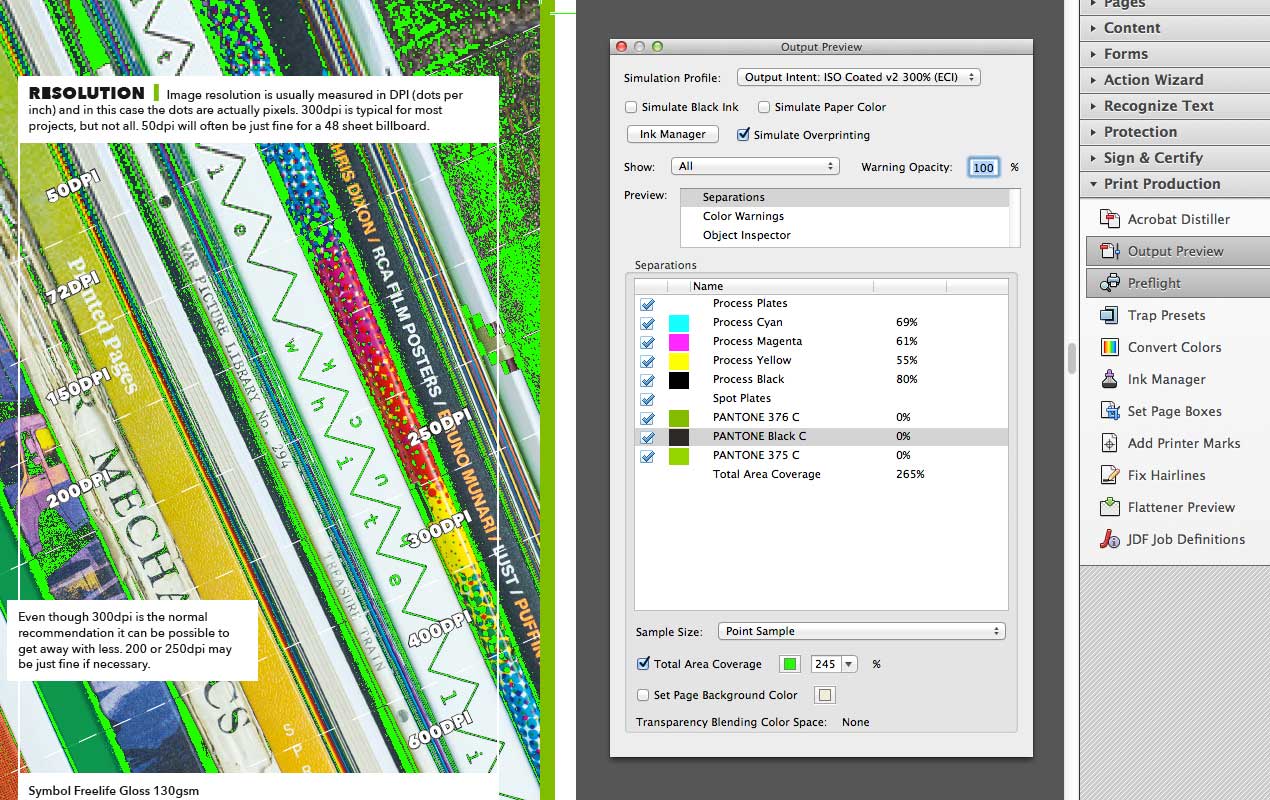The image size is (1270, 800).
Task: Uncheck the Process Cyan separation plate
Action: click(x=647, y=322)
